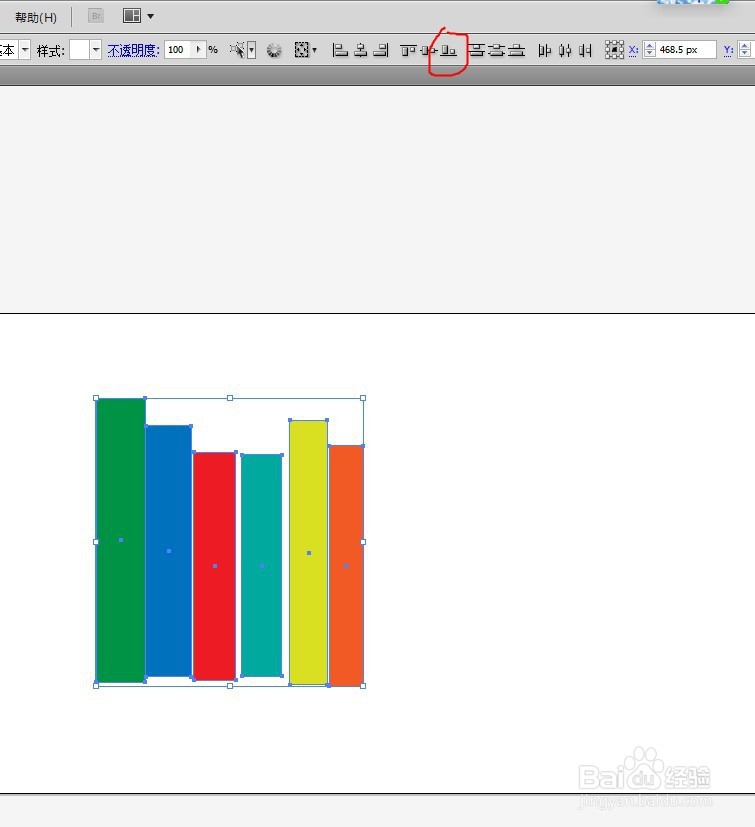
Task: Click the right-middle bounding box handle
Action: 363,542
